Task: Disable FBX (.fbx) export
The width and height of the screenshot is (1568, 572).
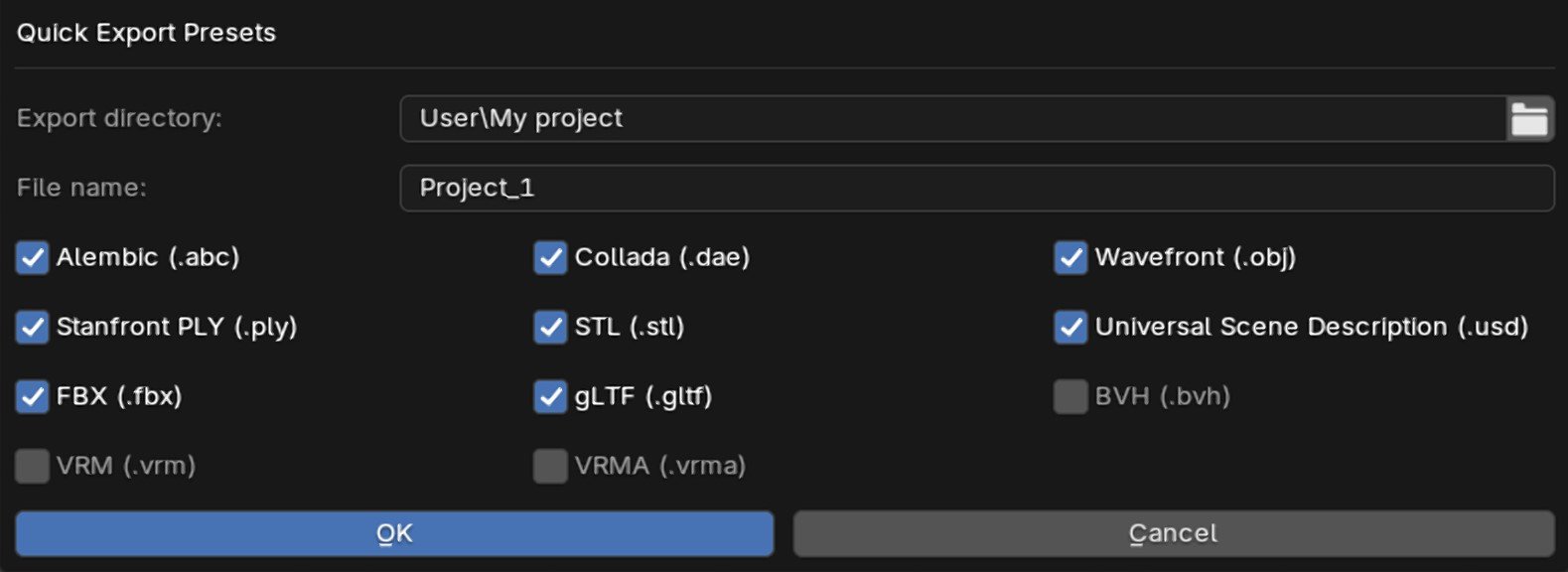Action: click(31, 396)
